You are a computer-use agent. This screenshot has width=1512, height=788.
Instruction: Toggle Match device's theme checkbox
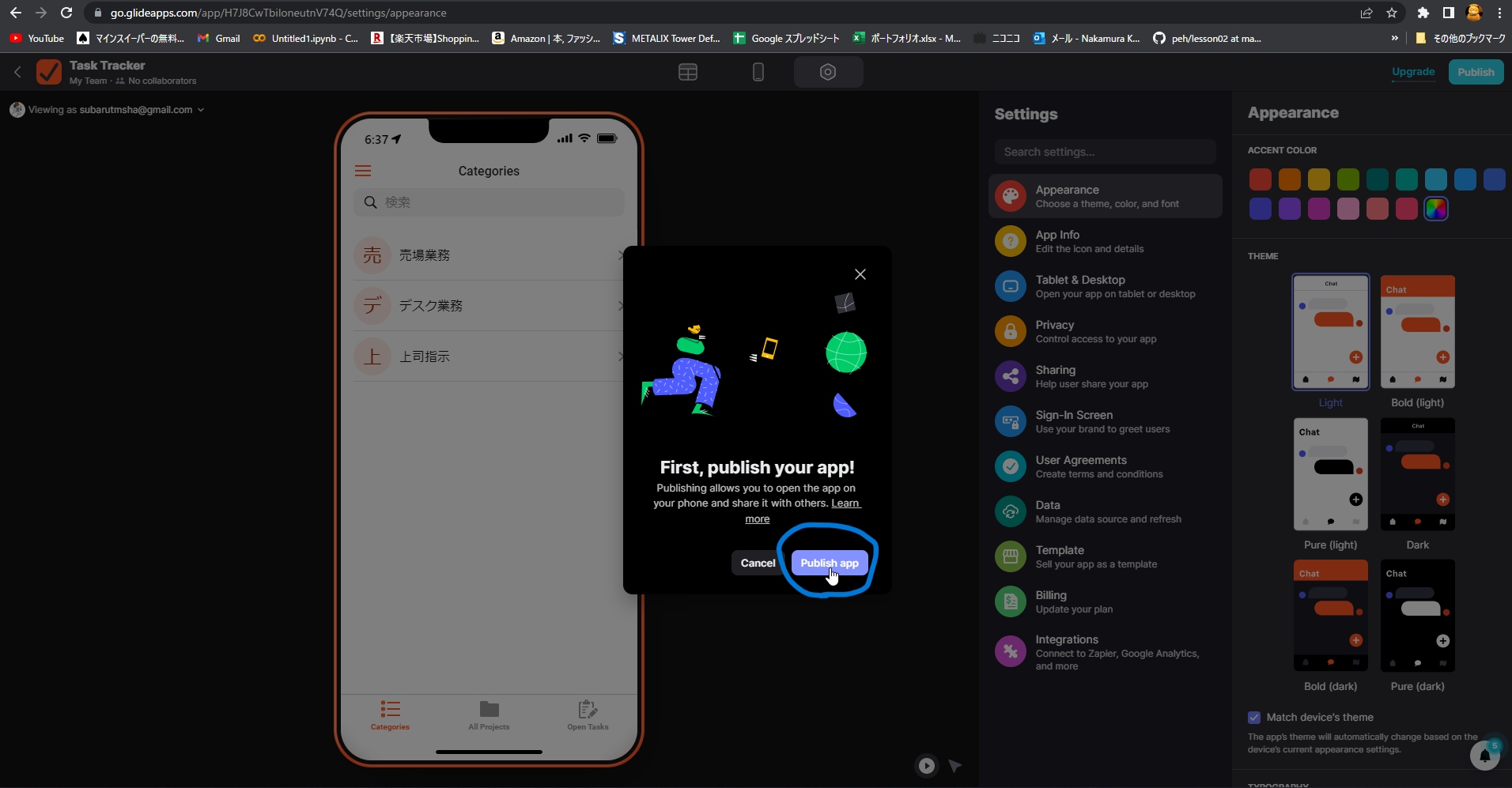coord(1254,718)
